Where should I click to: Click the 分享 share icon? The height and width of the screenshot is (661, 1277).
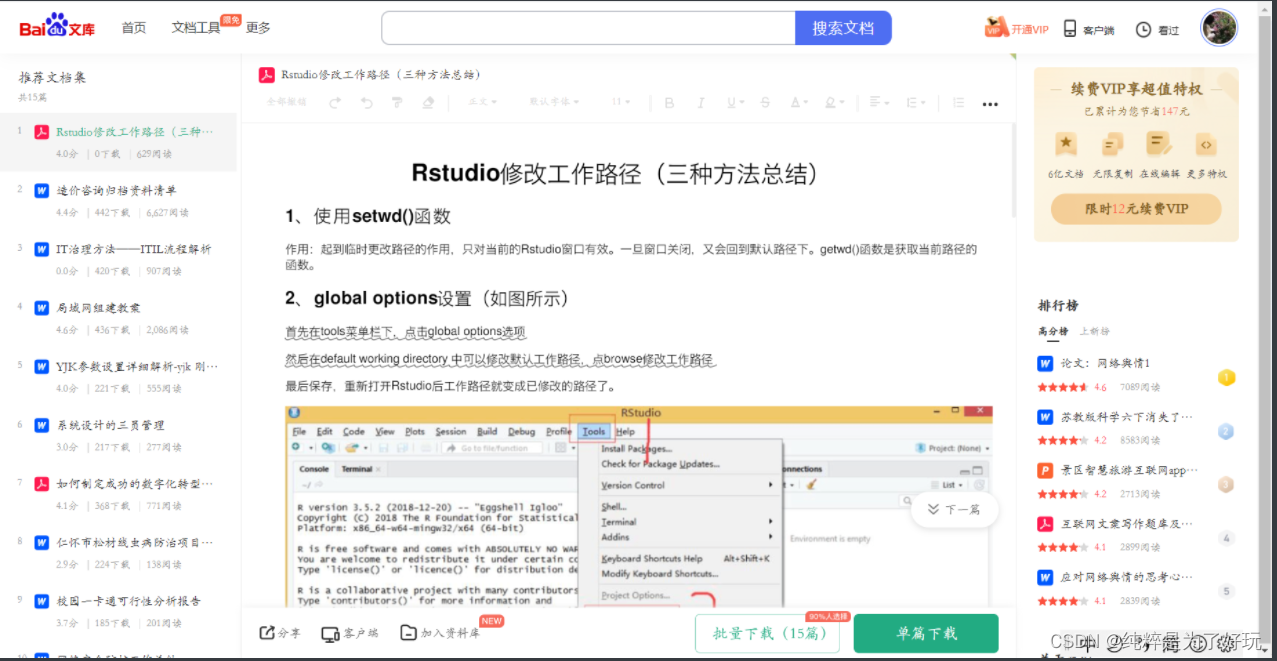coord(267,633)
